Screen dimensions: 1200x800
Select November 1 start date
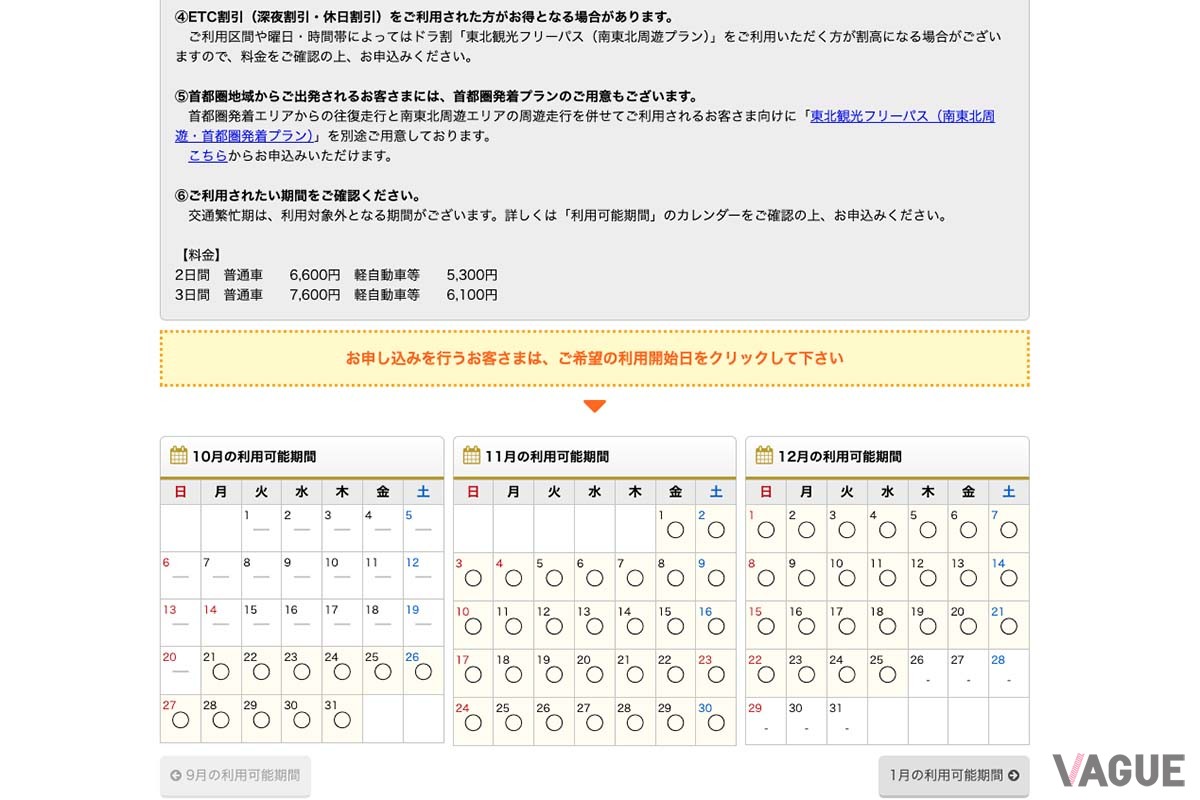tap(675, 530)
